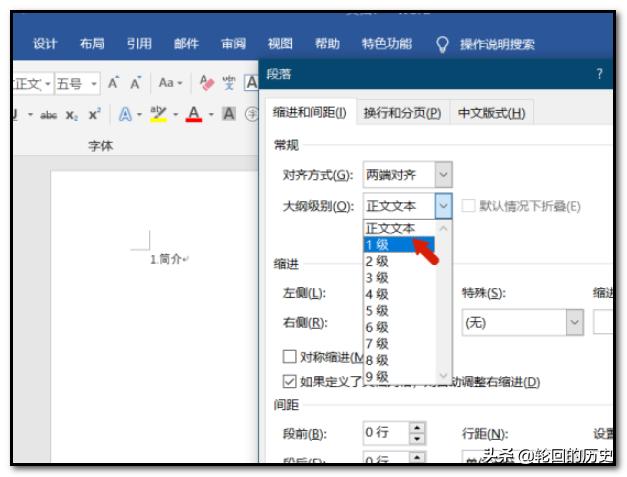Click the increase font size icon
The width and height of the screenshot is (627, 477).
(x=115, y=82)
